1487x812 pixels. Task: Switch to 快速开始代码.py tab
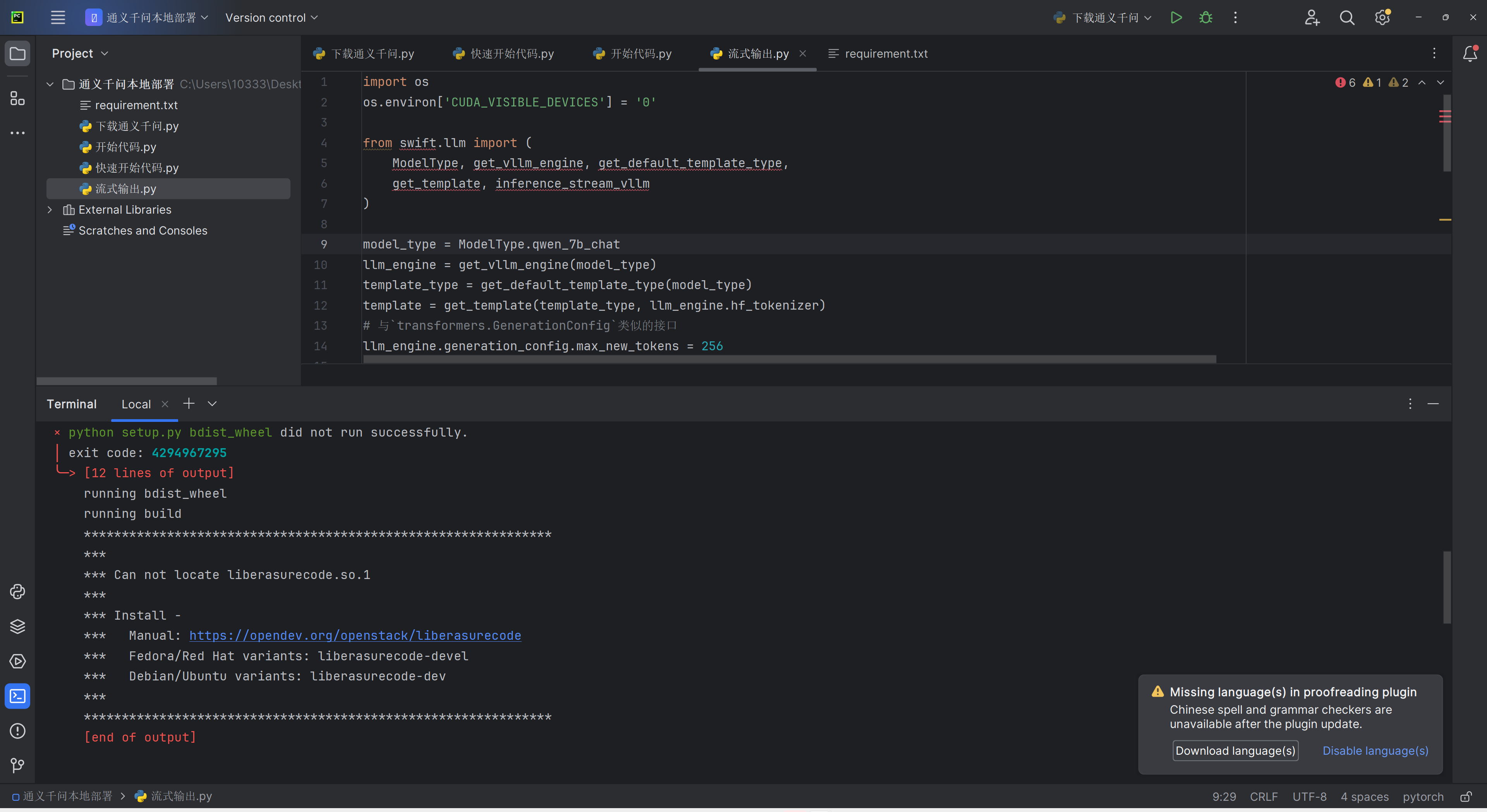[503, 53]
